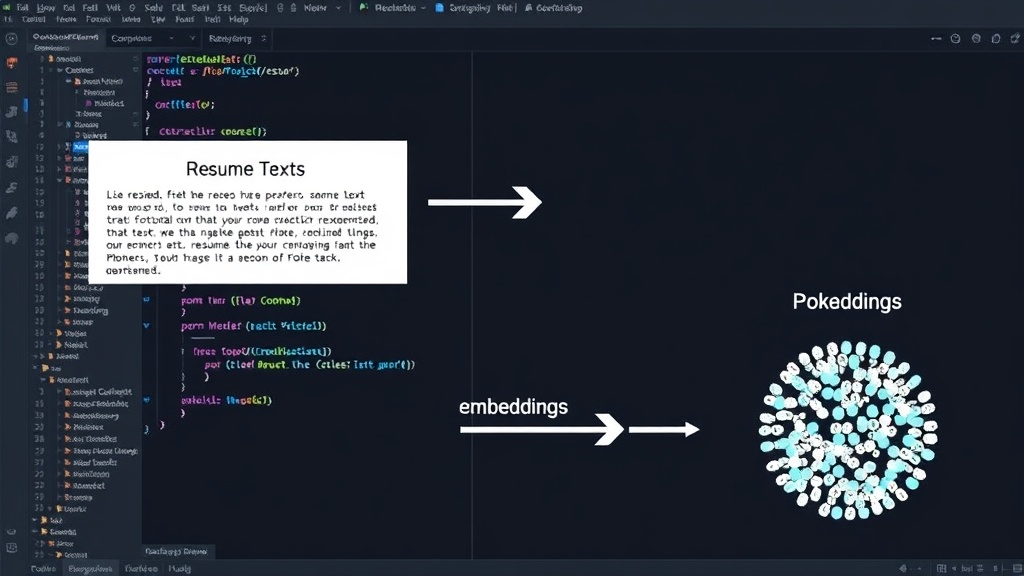Click the ghost icon in the top toolbar
The width and height of the screenshot is (1024, 576).
pos(528,8)
